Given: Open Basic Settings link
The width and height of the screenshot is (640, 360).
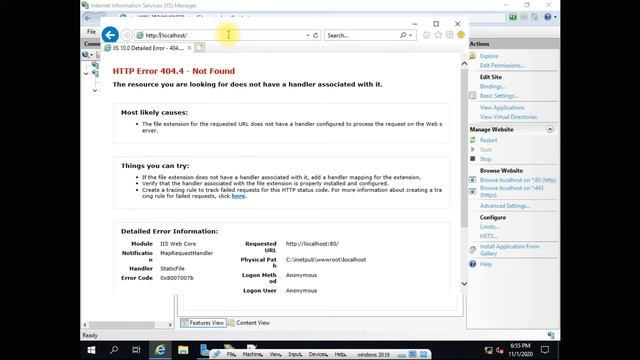Looking at the screenshot, I should pyautogui.click(x=499, y=96).
